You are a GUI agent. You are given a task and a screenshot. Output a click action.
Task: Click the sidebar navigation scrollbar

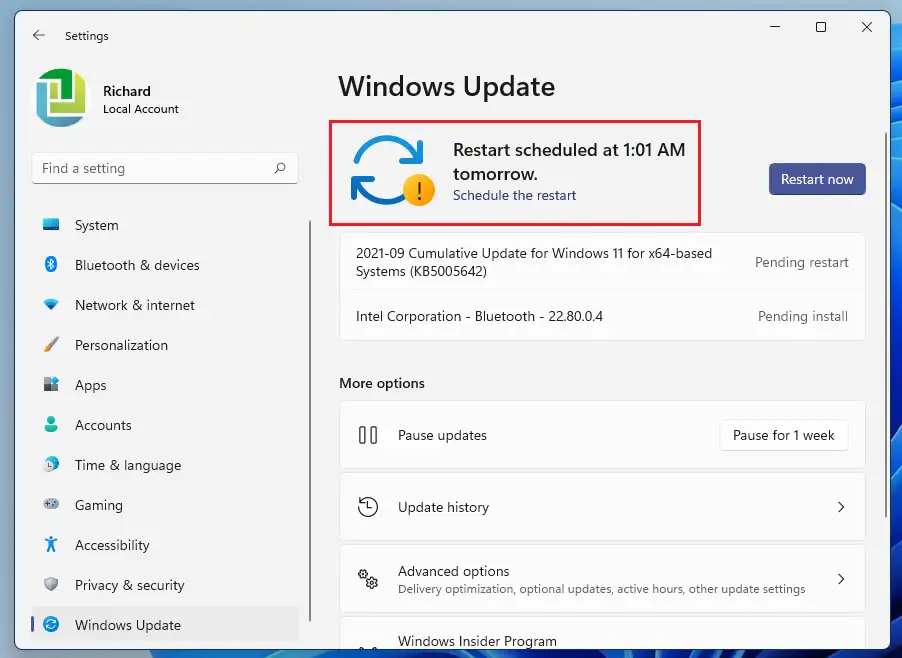(310, 420)
